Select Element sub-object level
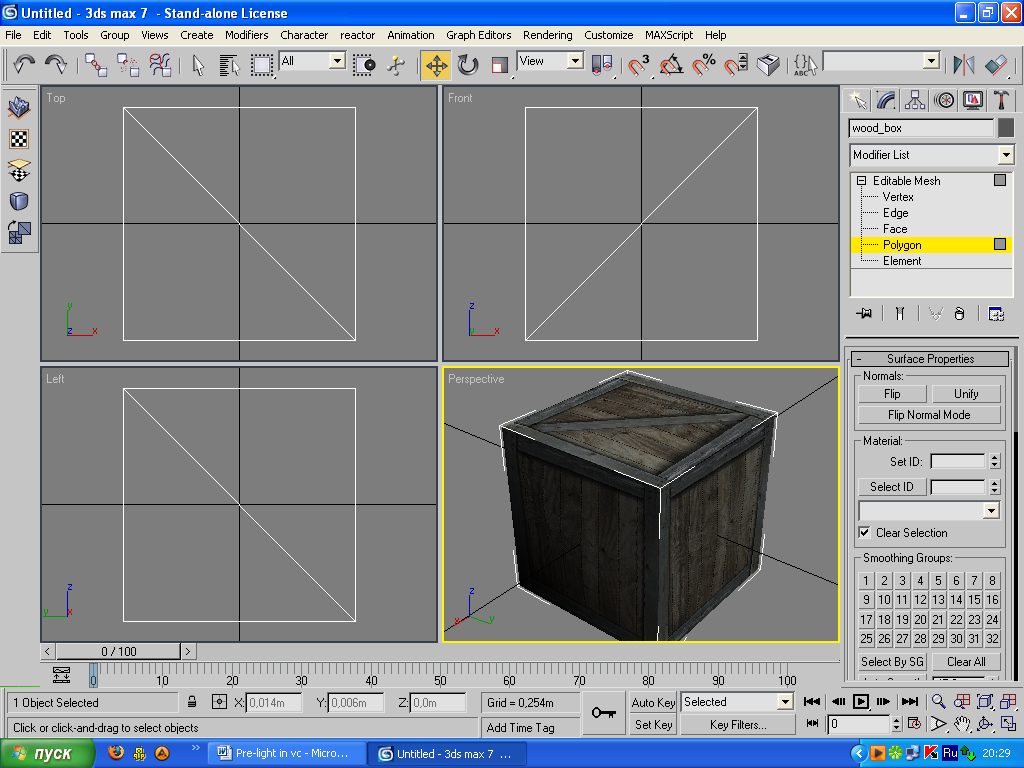Screen dimensions: 1024x768 click(902, 261)
